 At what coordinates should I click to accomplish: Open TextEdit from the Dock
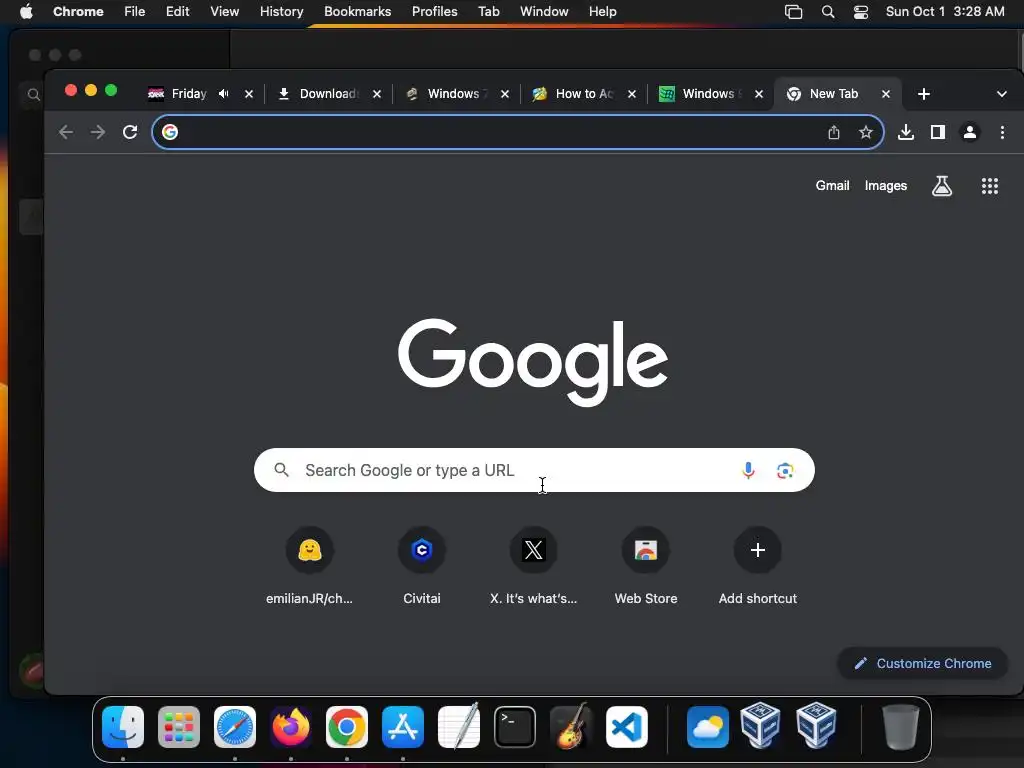459,726
